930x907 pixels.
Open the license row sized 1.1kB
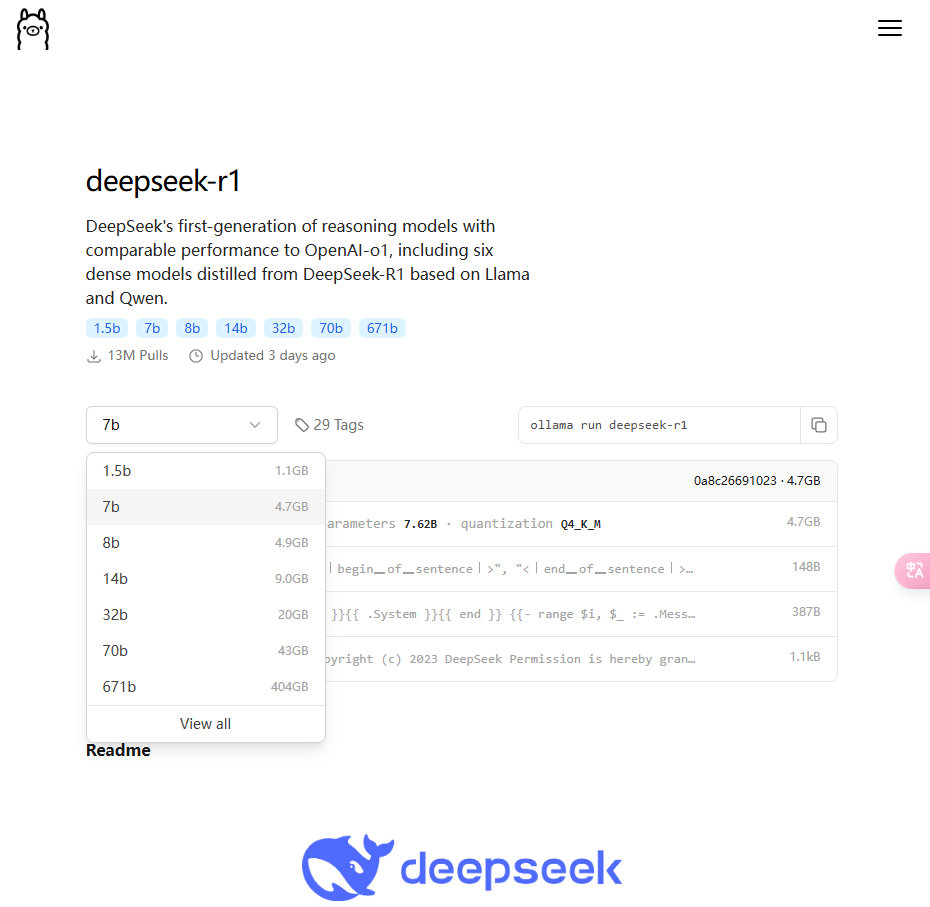coord(581,659)
